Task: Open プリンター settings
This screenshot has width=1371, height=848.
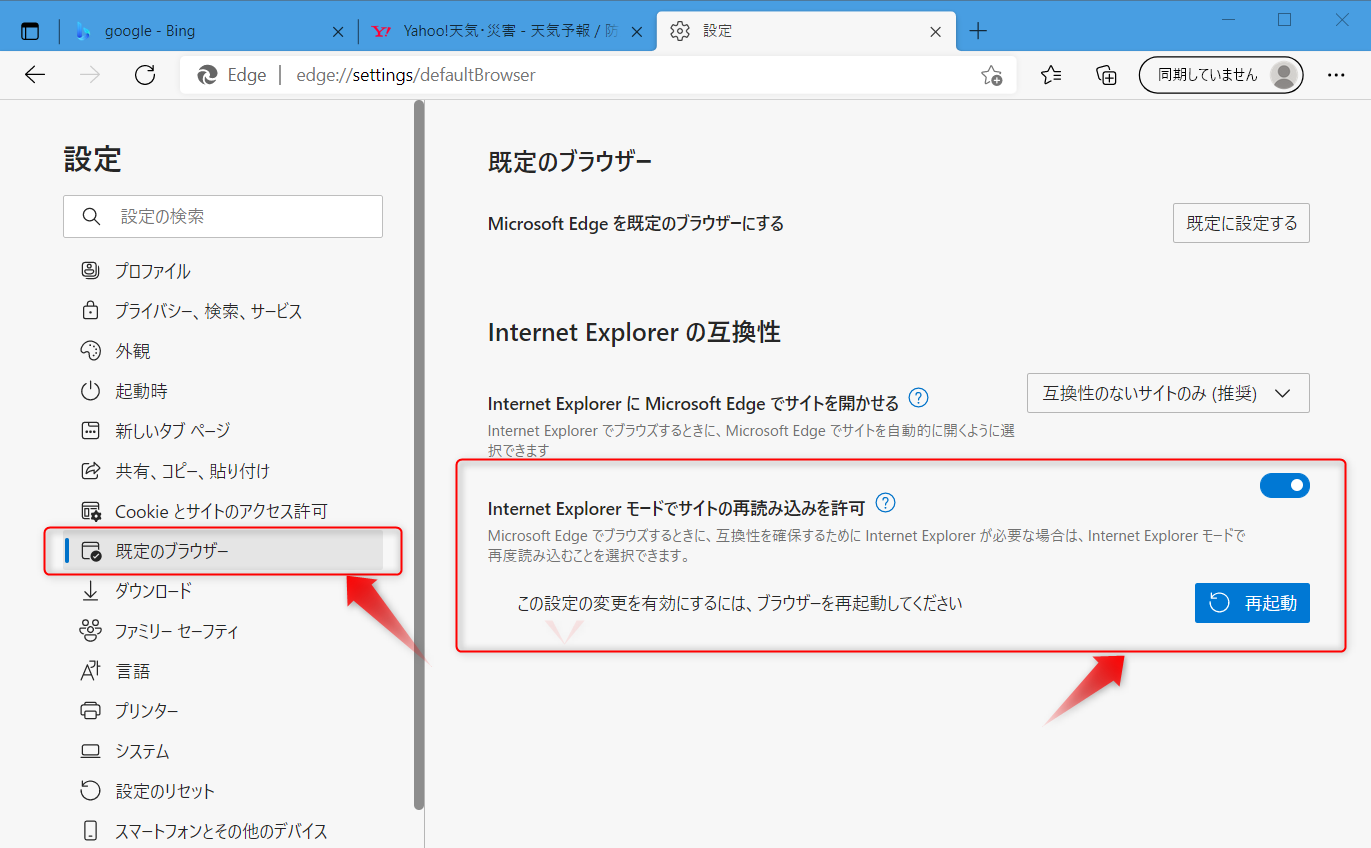Action: tap(223, 711)
